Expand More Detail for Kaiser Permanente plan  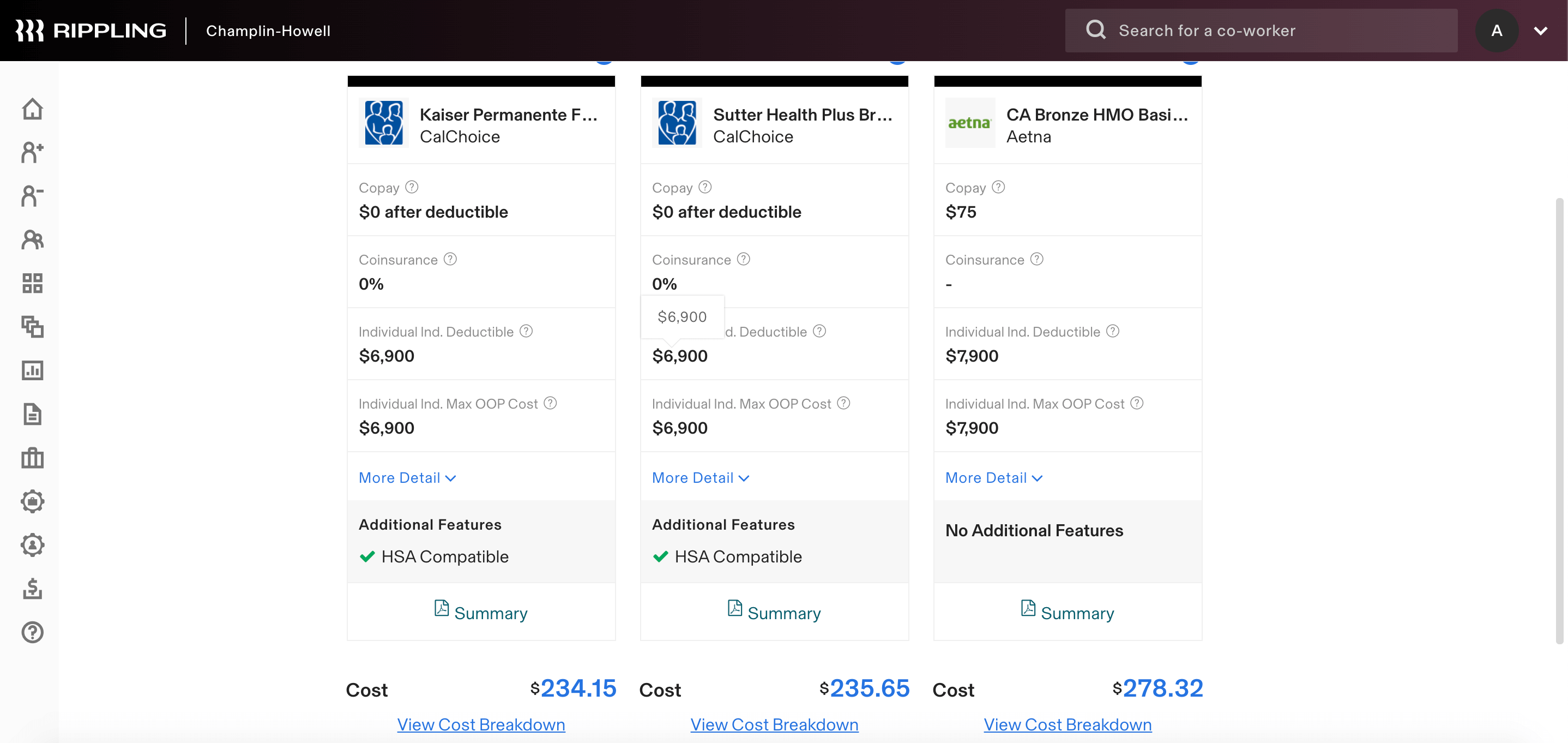tap(407, 478)
